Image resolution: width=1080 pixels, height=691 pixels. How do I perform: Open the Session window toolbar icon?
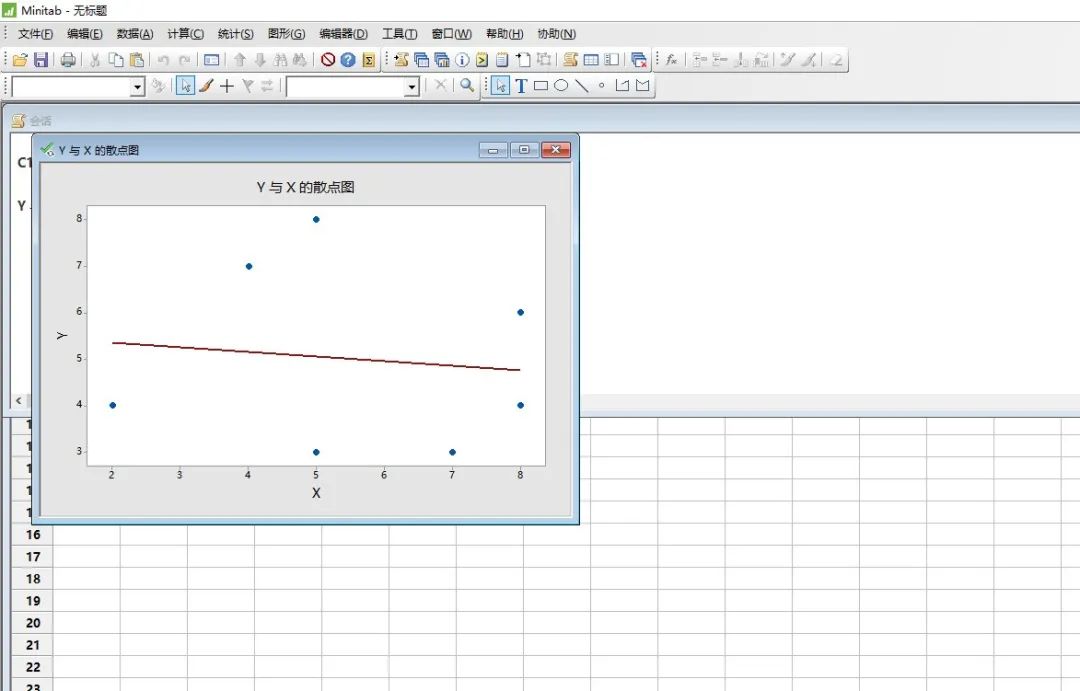[x=570, y=60]
